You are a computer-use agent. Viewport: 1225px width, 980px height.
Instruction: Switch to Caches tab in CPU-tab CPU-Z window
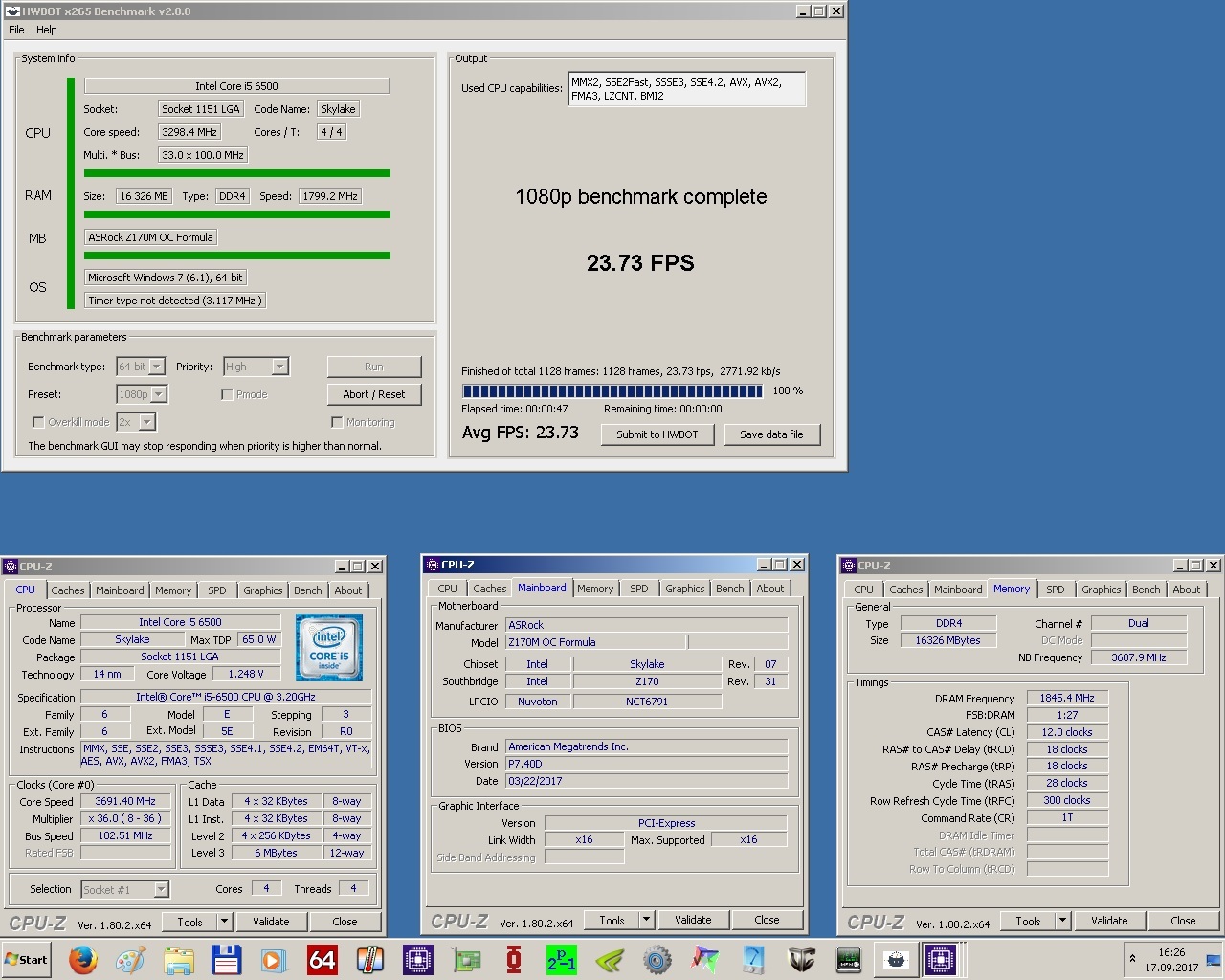coord(68,590)
